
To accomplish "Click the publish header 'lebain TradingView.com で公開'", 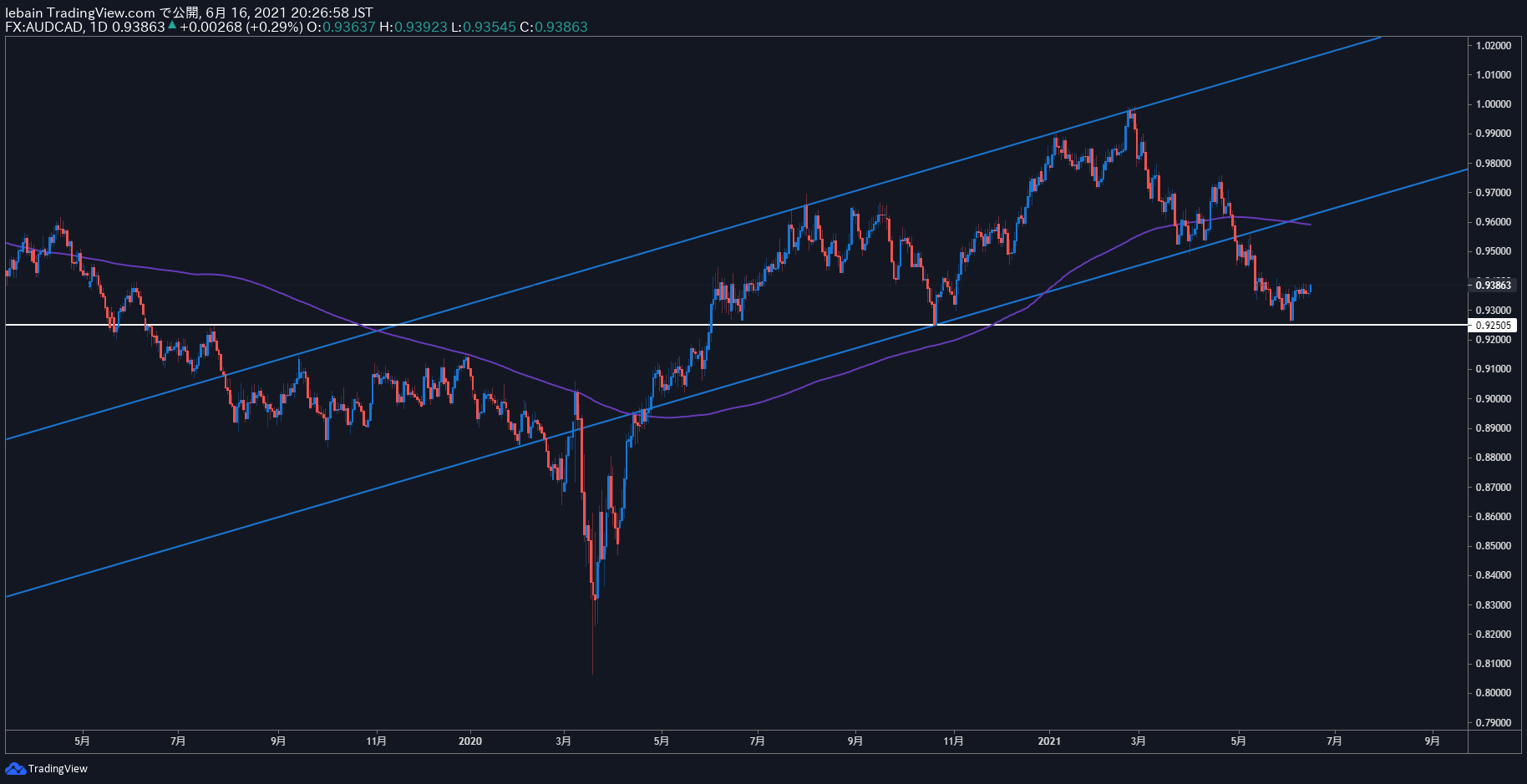I will (x=102, y=13).
